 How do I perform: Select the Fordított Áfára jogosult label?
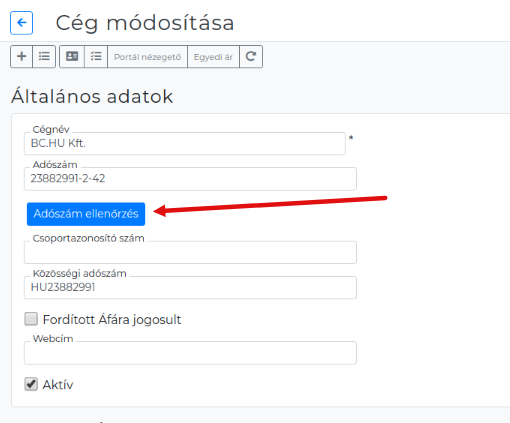[112, 320]
